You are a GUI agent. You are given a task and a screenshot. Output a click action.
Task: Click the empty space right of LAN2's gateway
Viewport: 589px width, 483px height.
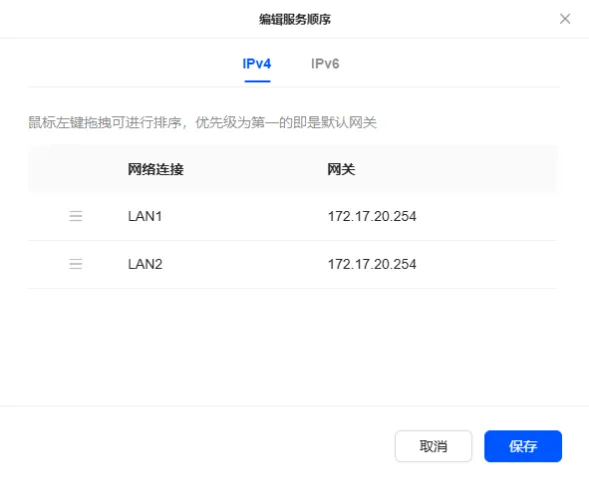[486, 264]
